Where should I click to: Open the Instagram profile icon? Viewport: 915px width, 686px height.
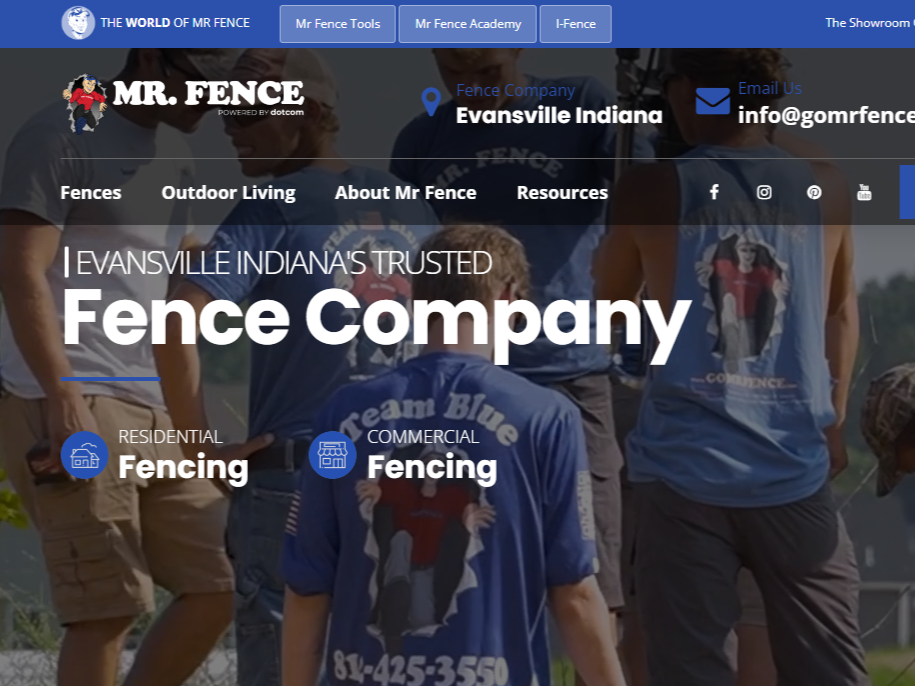tap(764, 192)
